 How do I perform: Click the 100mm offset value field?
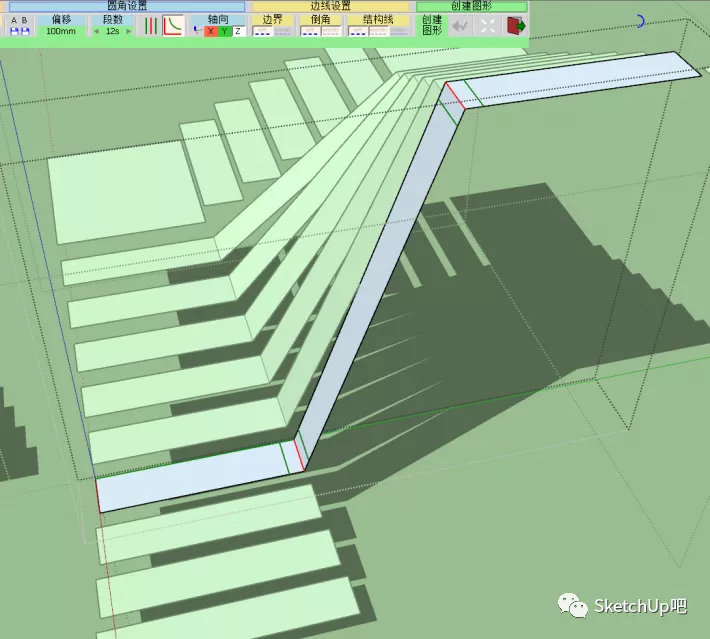coord(61,31)
